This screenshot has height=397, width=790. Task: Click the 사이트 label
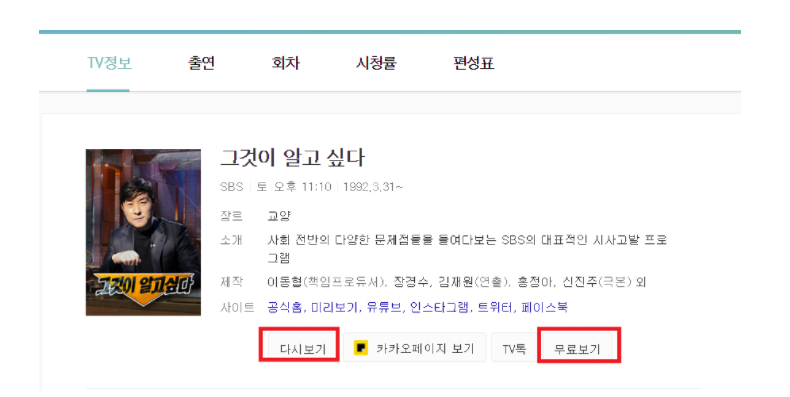pyautogui.click(x=237, y=307)
